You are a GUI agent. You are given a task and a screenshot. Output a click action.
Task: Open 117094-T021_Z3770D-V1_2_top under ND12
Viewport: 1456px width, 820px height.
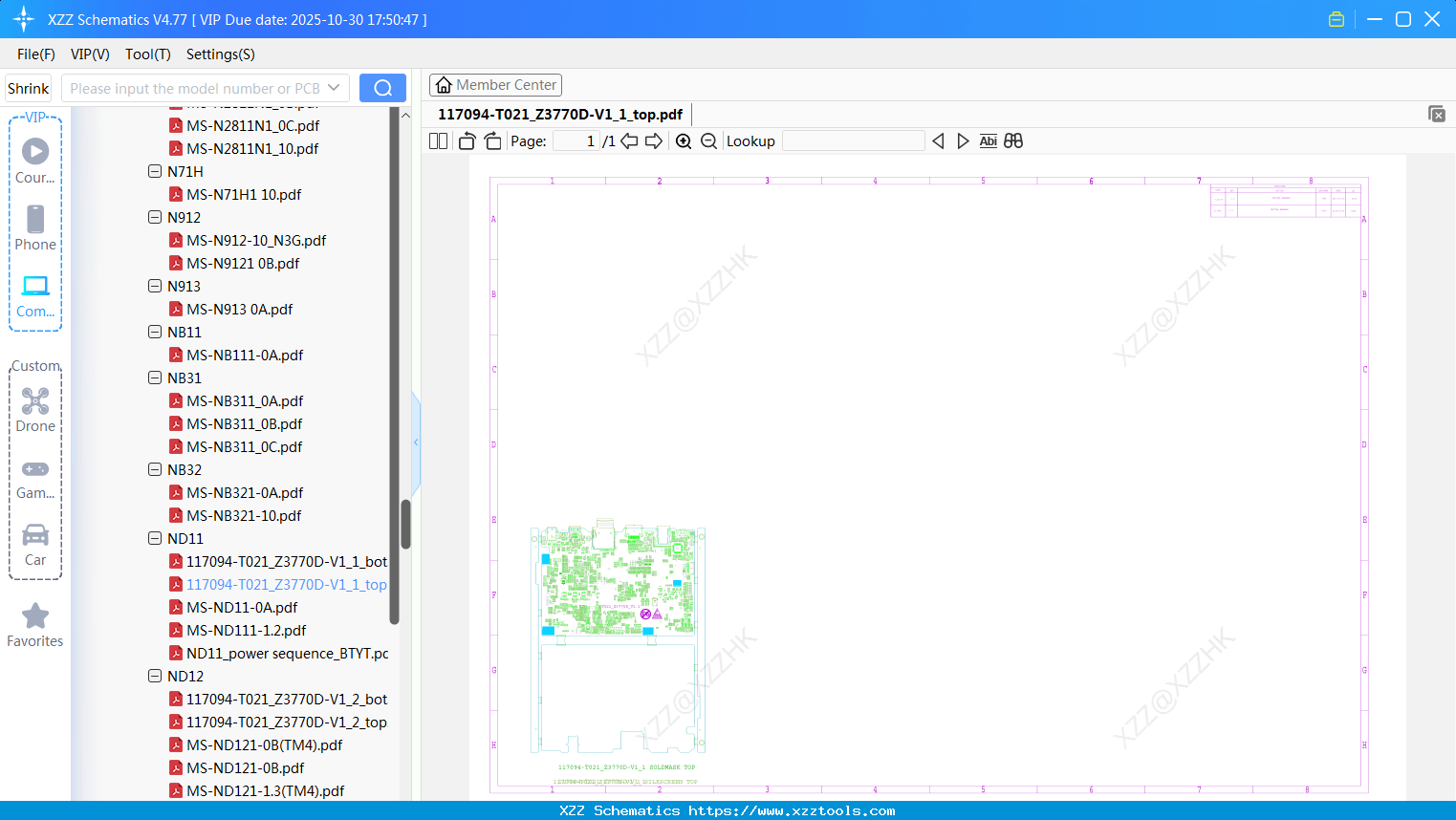pyautogui.click(x=278, y=723)
